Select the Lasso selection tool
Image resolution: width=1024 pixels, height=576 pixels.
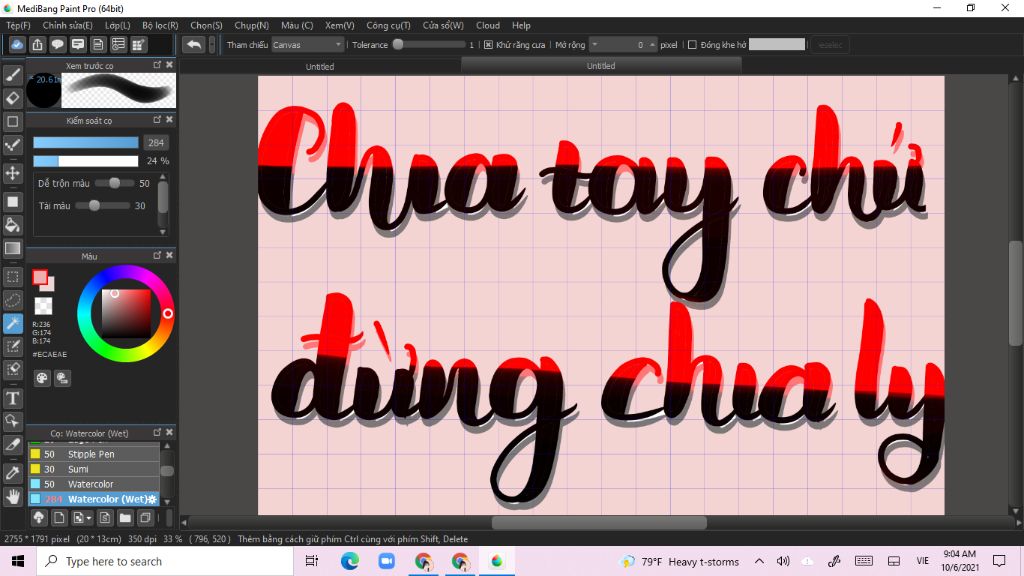tap(12, 300)
